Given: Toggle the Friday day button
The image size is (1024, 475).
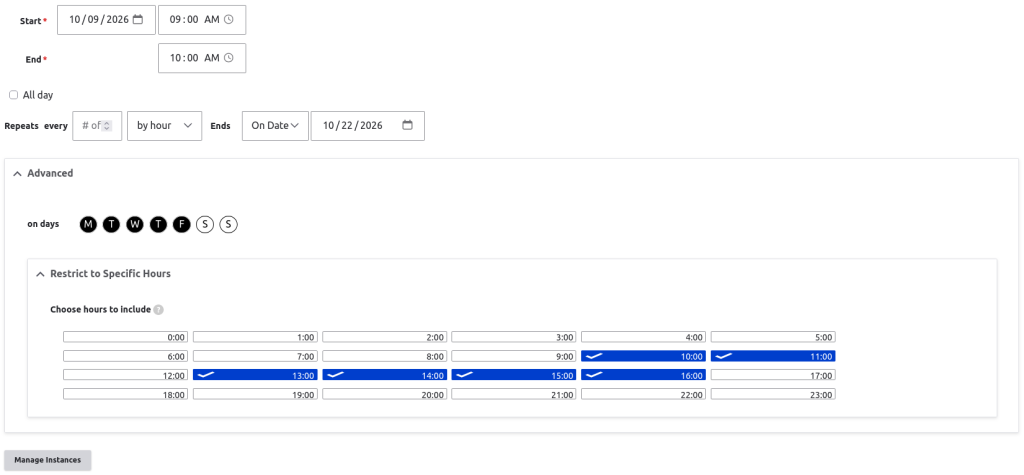Looking at the screenshot, I should [182, 225].
